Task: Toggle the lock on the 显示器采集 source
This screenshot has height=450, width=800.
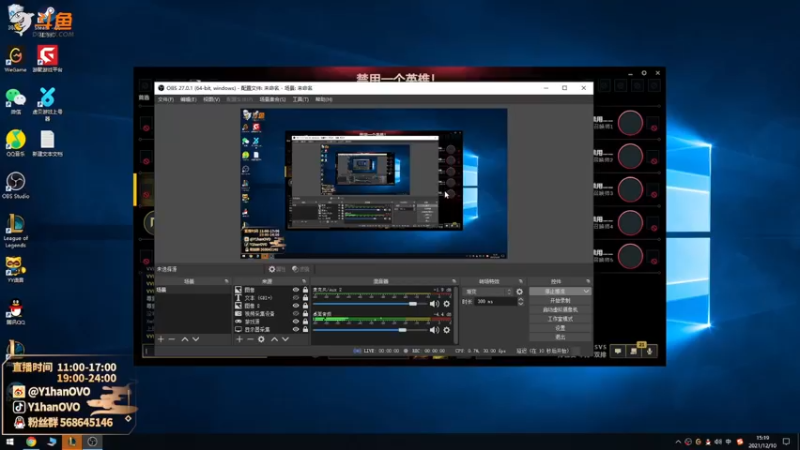Action: tap(305, 329)
